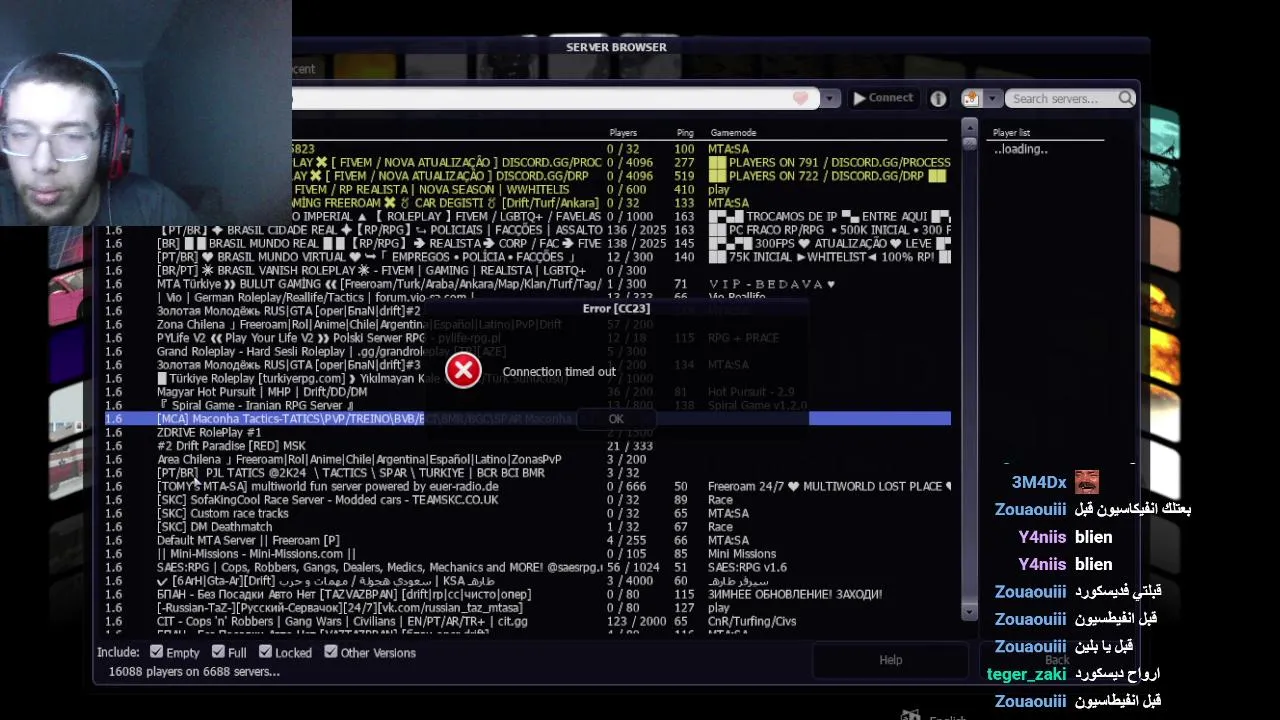1280x720 pixels.
Task: Open the address history dropdown arrow
Action: pos(829,98)
